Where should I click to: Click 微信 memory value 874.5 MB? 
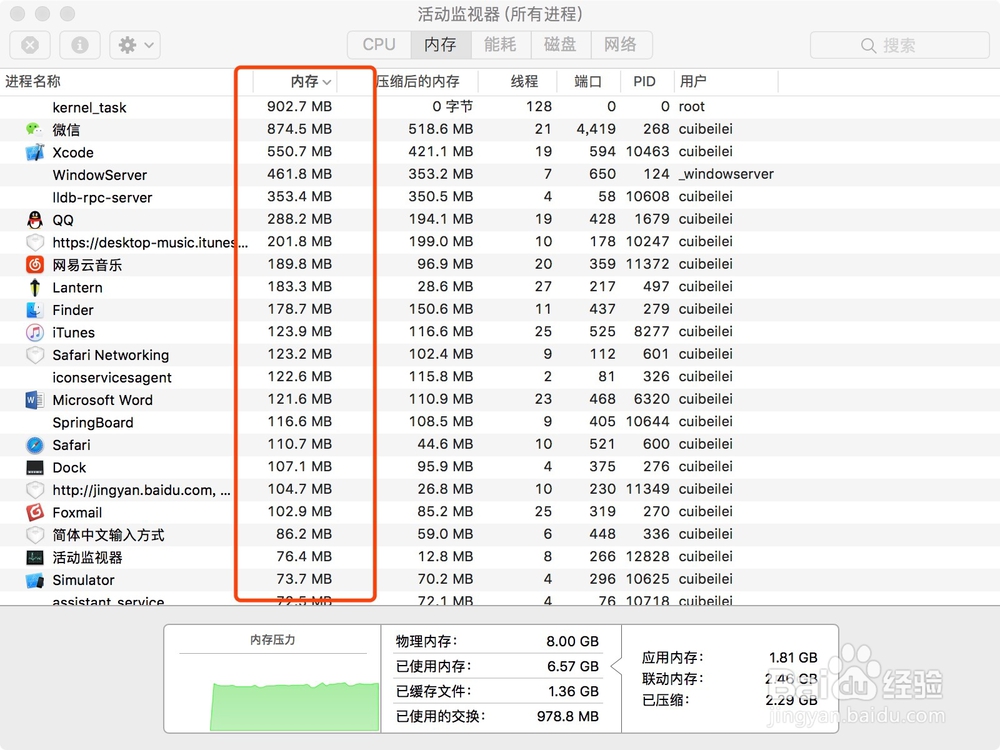click(299, 129)
